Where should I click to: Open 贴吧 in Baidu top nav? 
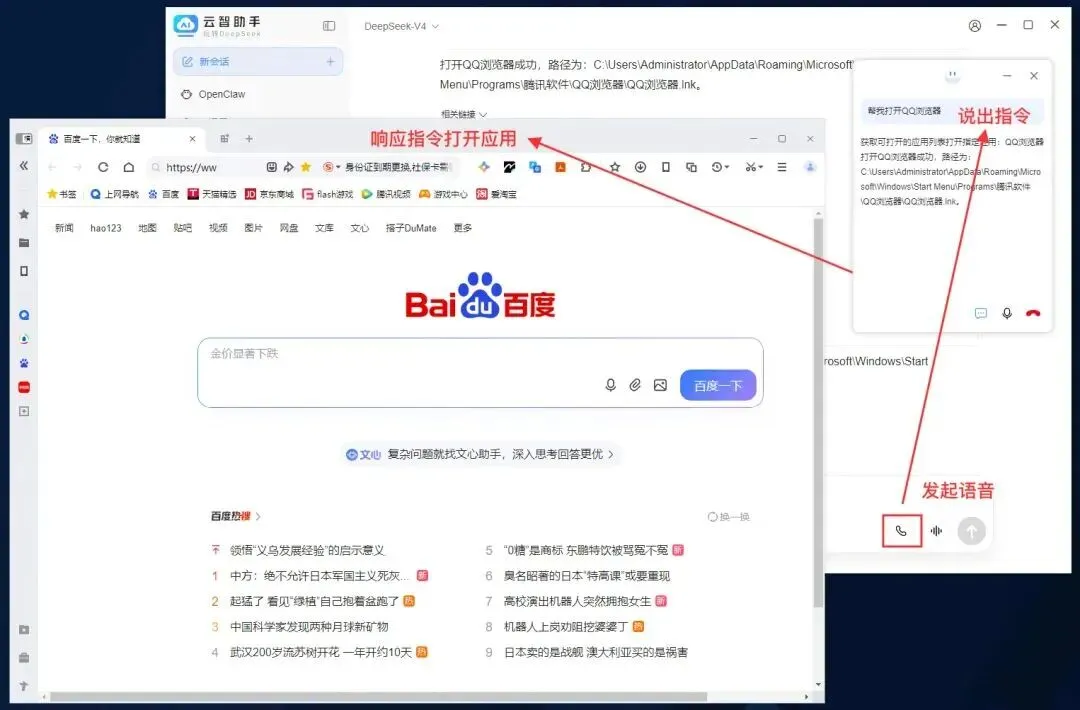(183, 228)
